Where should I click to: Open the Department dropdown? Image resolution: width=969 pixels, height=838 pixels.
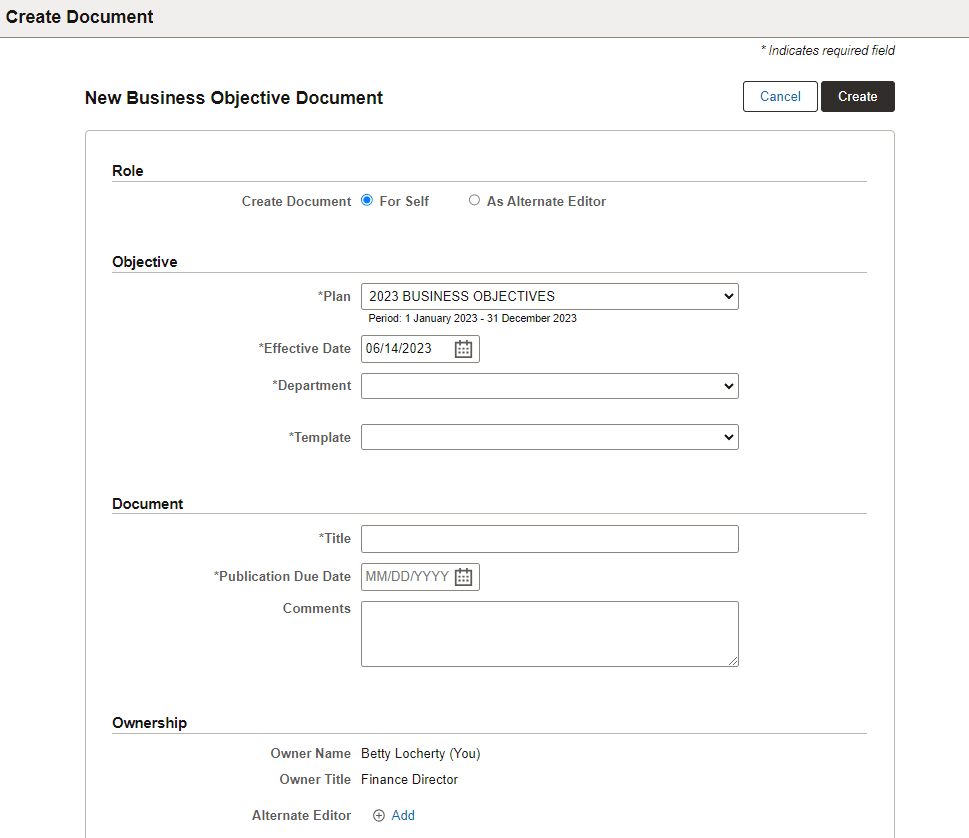click(x=549, y=386)
